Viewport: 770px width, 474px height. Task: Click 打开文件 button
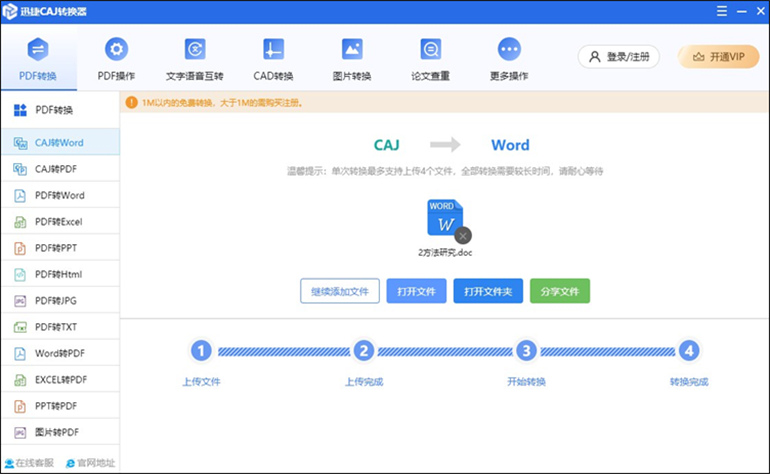click(x=416, y=291)
